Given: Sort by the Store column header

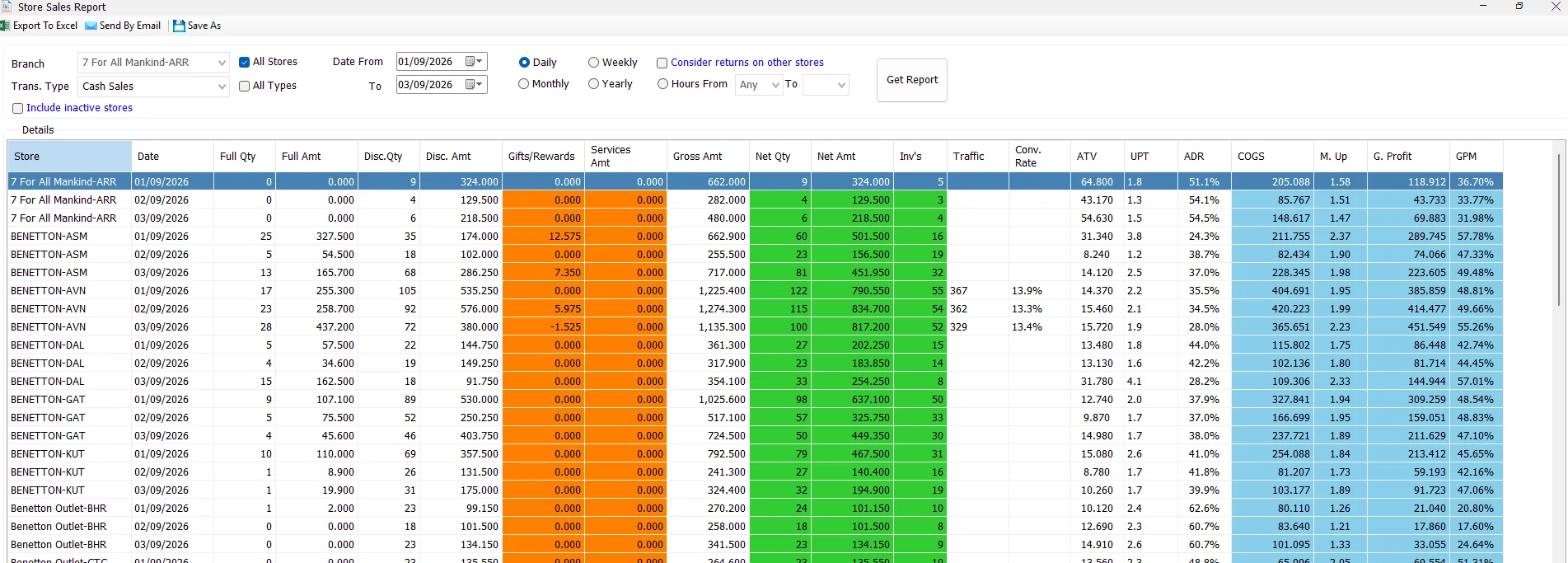Looking at the screenshot, I should (69, 157).
